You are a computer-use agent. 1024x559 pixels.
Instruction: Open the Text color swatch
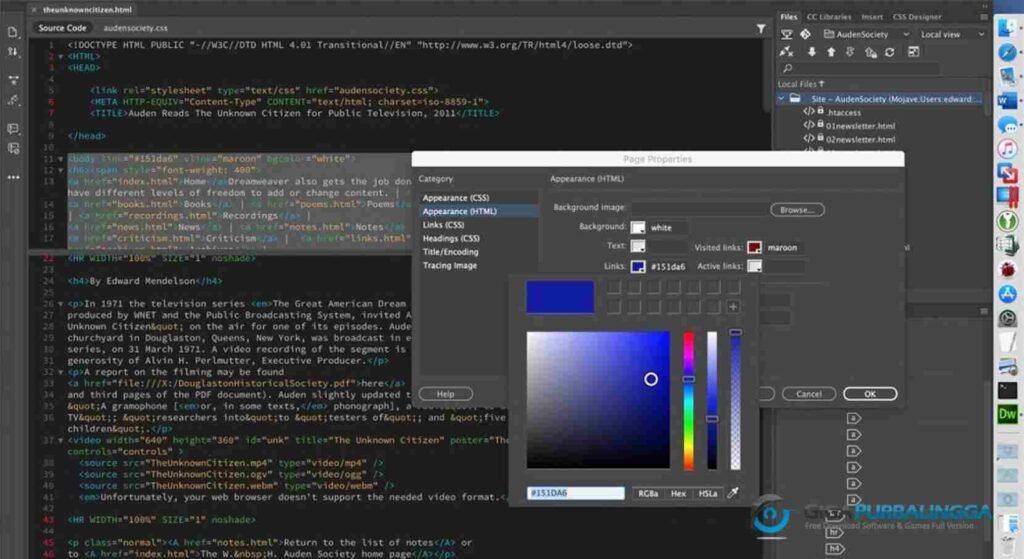tap(637, 246)
